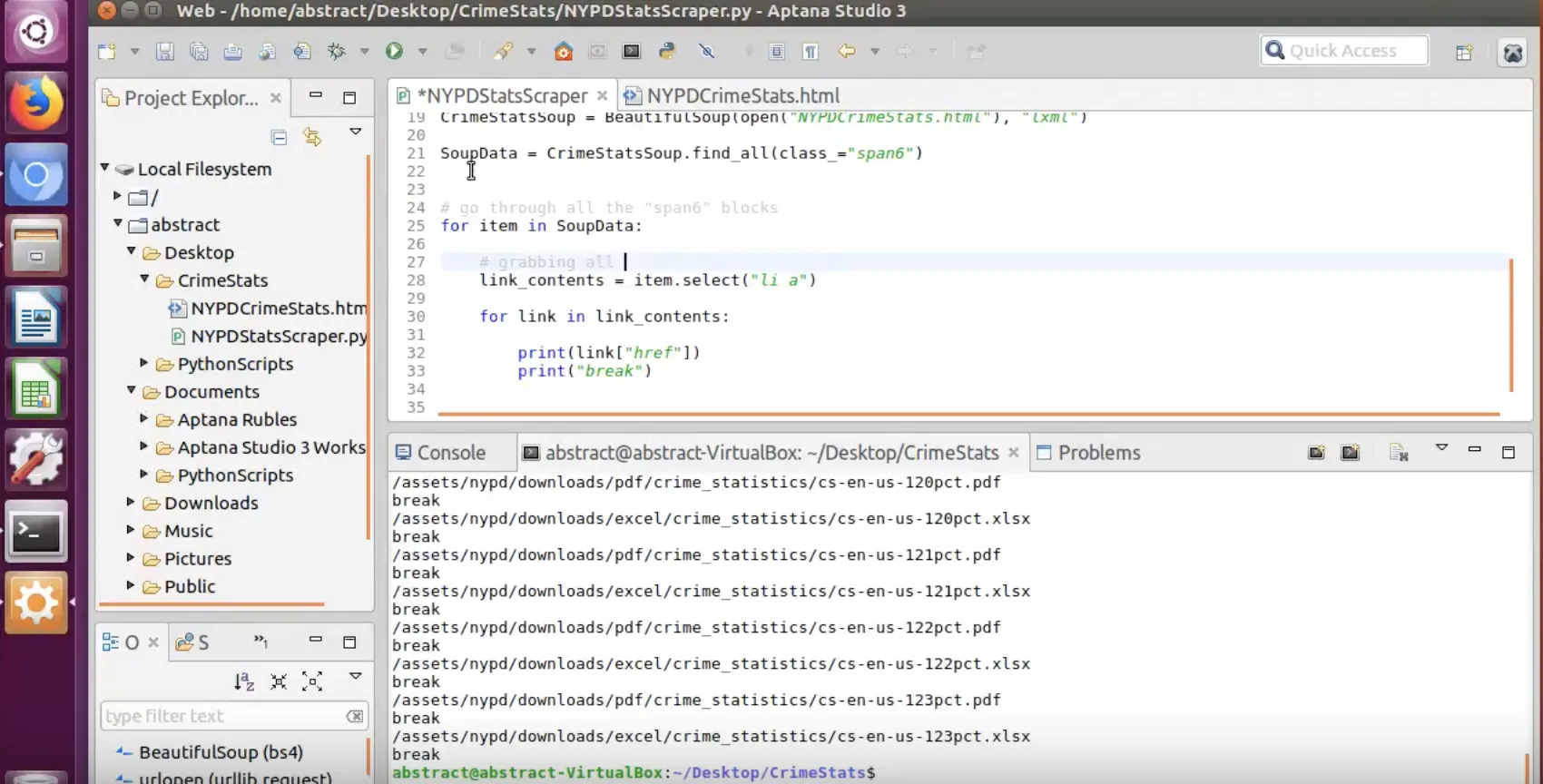The image size is (1543, 784).
Task: Select NYPDCrimeStats.html in the project tree
Action: pos(269,309)
